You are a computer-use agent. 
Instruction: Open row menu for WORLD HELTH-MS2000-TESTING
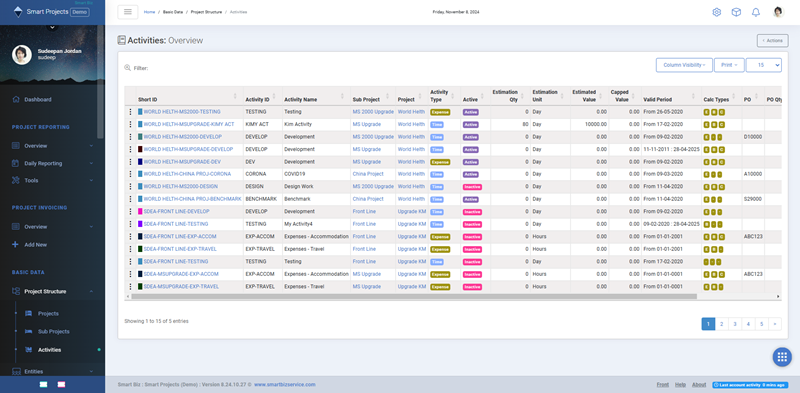point(130,112)
